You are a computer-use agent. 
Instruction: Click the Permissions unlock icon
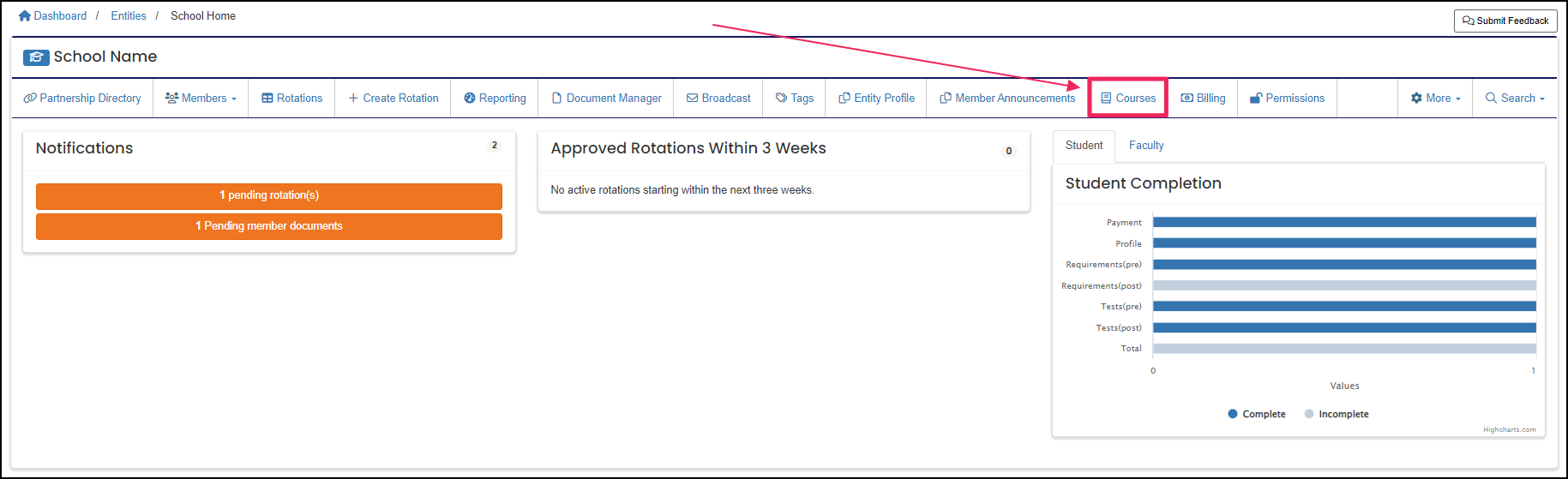[x=1256, y=98]
